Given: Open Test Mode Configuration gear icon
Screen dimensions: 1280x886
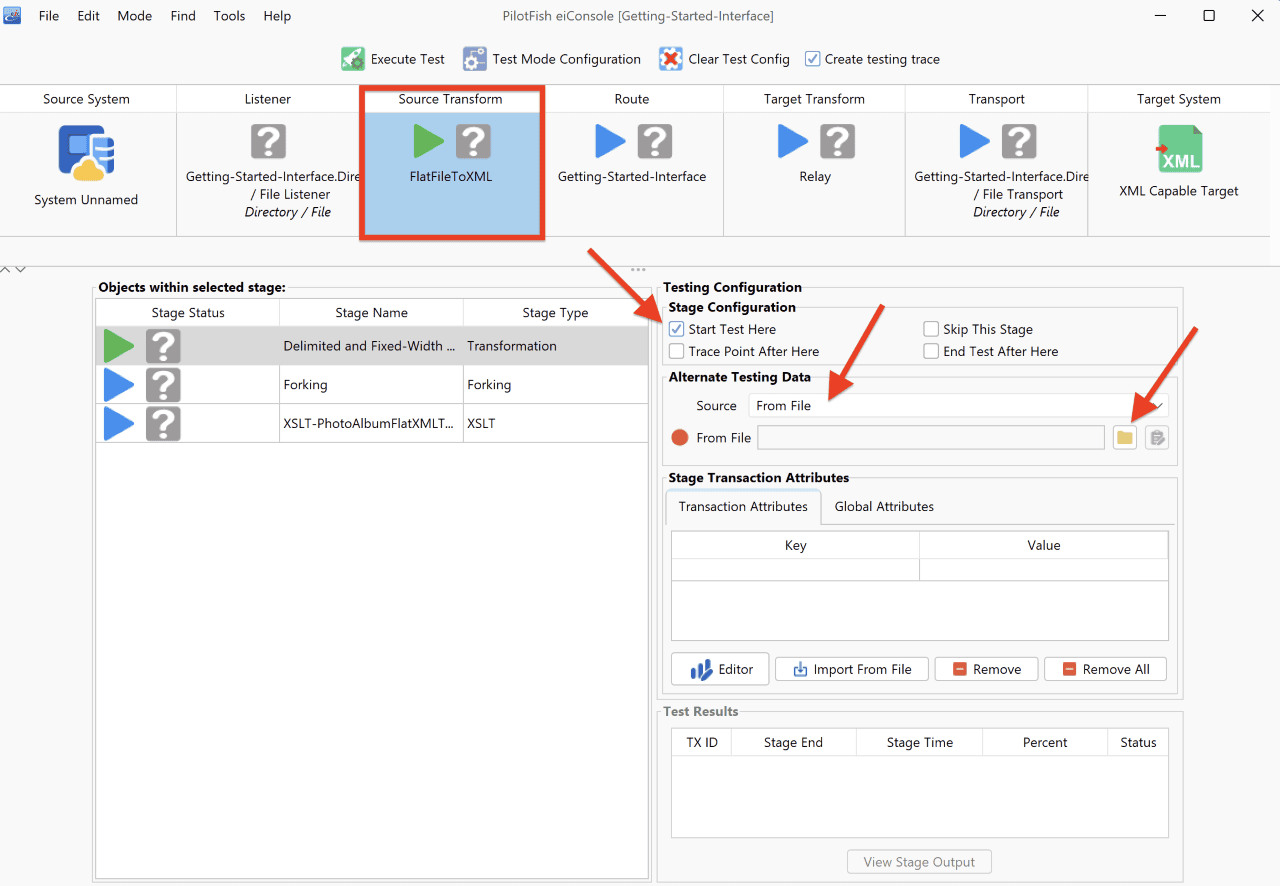Looking at the screenshot, I should [474, 59].
